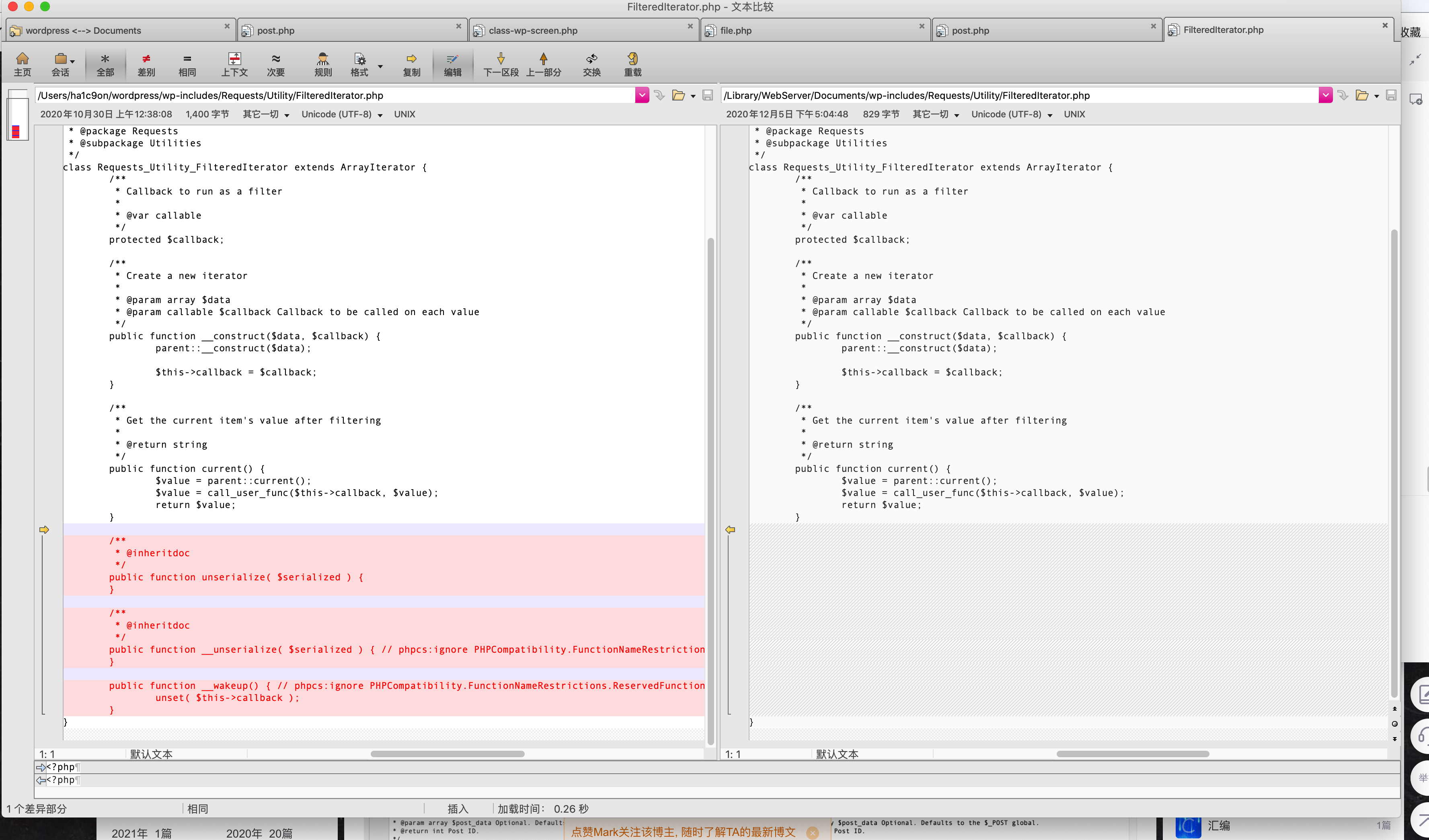Click left pane copy-to-right yellow arrow
This screenshot has height=840, width=1429.
coord(44,529)
